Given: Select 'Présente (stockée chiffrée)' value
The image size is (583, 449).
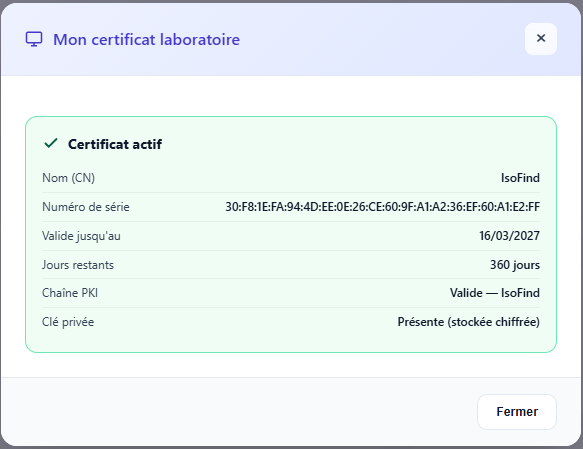Looking at the screenshot, I should [468, 322].
